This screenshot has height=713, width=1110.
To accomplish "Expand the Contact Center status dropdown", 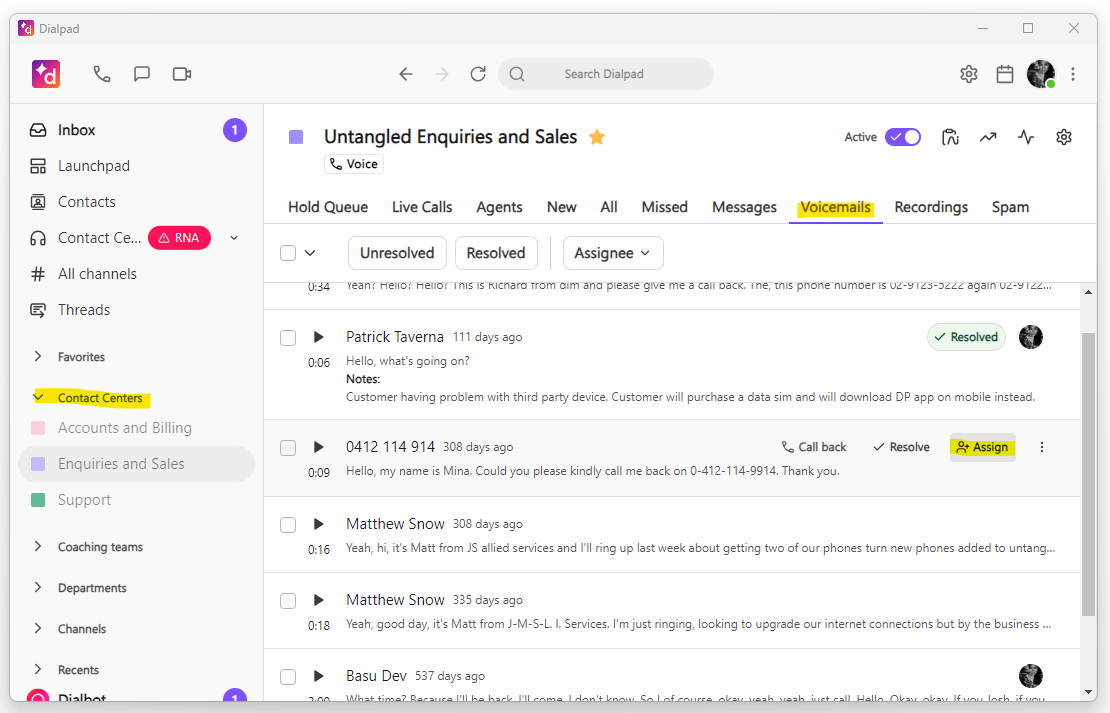I will (234, 238).
